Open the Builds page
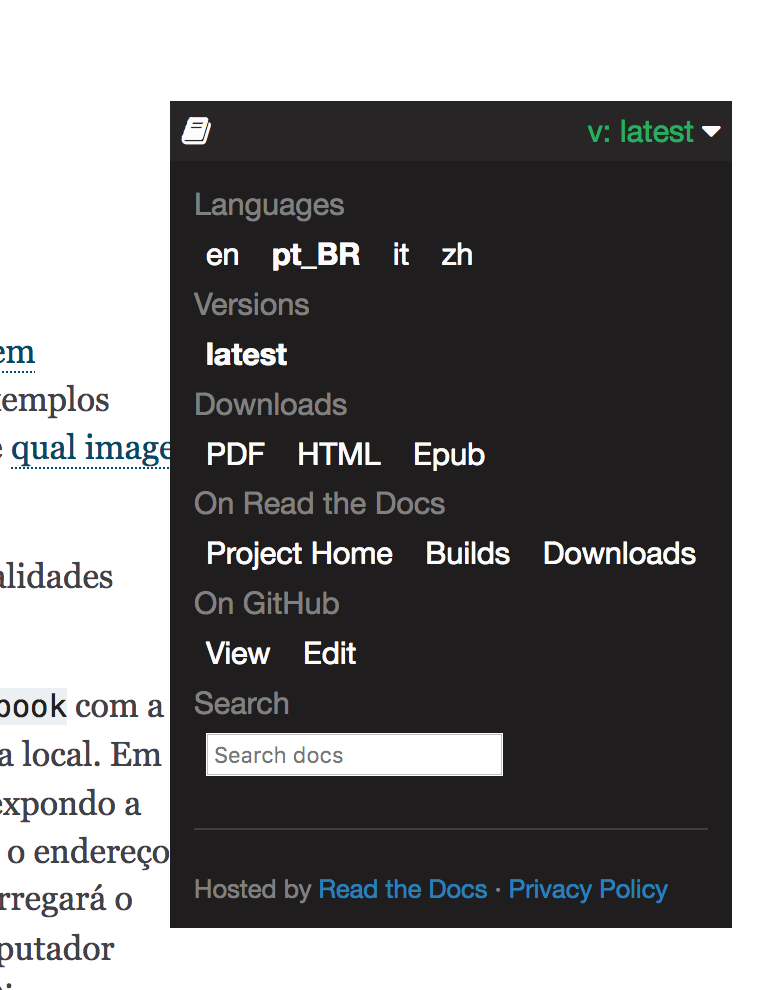The height and width of the screenshot is (990, 760). click(467, 553)
